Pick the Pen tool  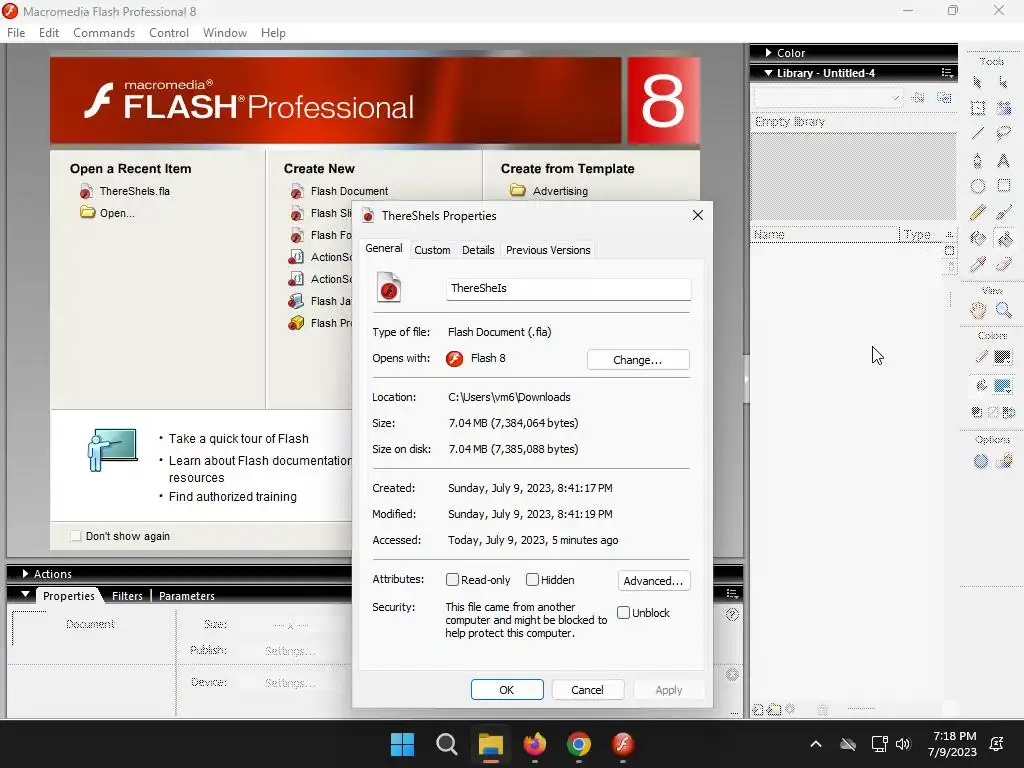(978, 161)
